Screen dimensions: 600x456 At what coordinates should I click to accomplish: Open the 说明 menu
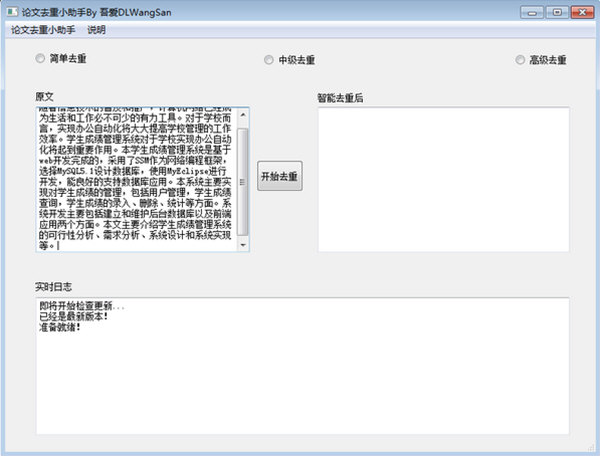click(96, 30)
